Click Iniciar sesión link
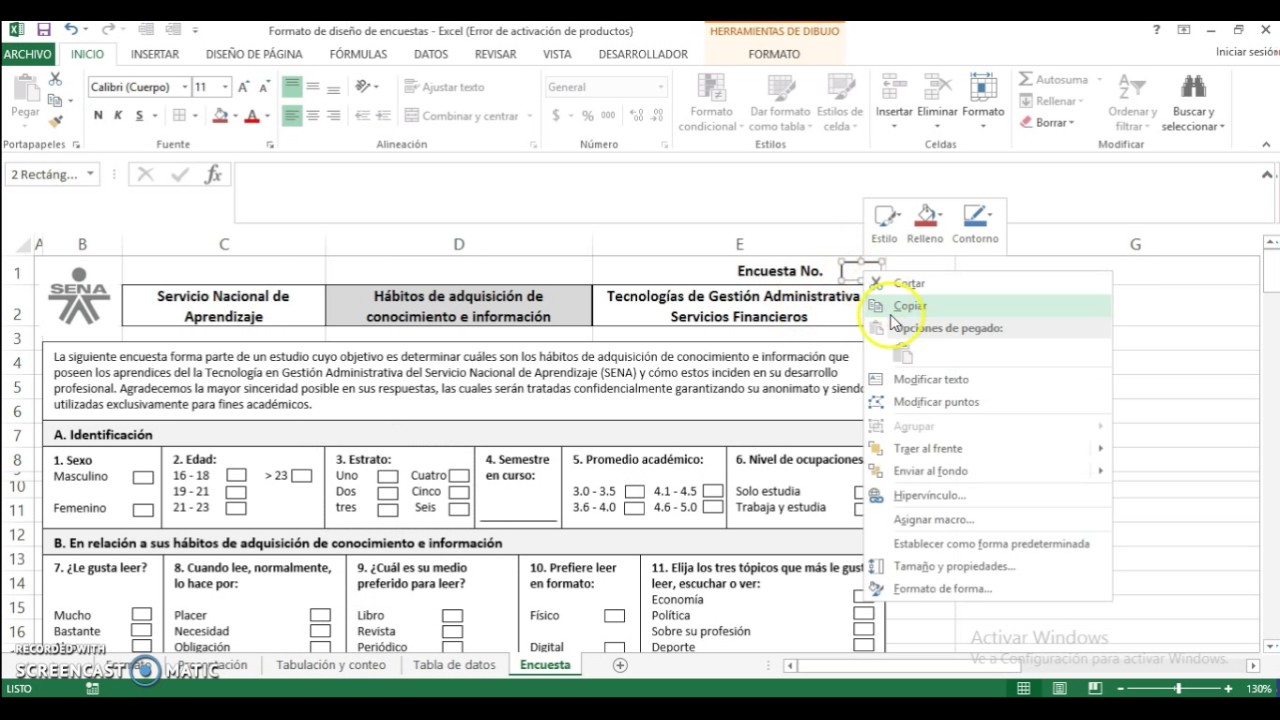Image resolution: width=1280 pixels, height=720 pixels. coord(1247,52)
